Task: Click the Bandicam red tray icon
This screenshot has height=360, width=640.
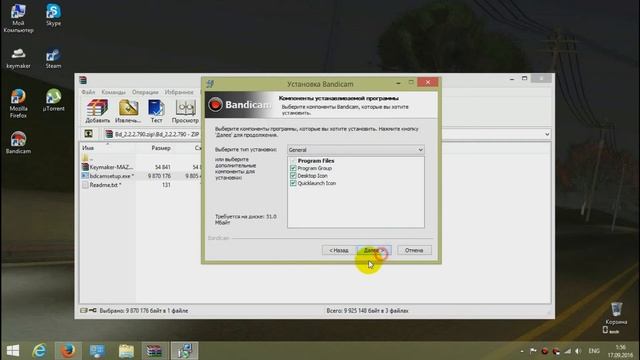Action: [x=544, y=351]
